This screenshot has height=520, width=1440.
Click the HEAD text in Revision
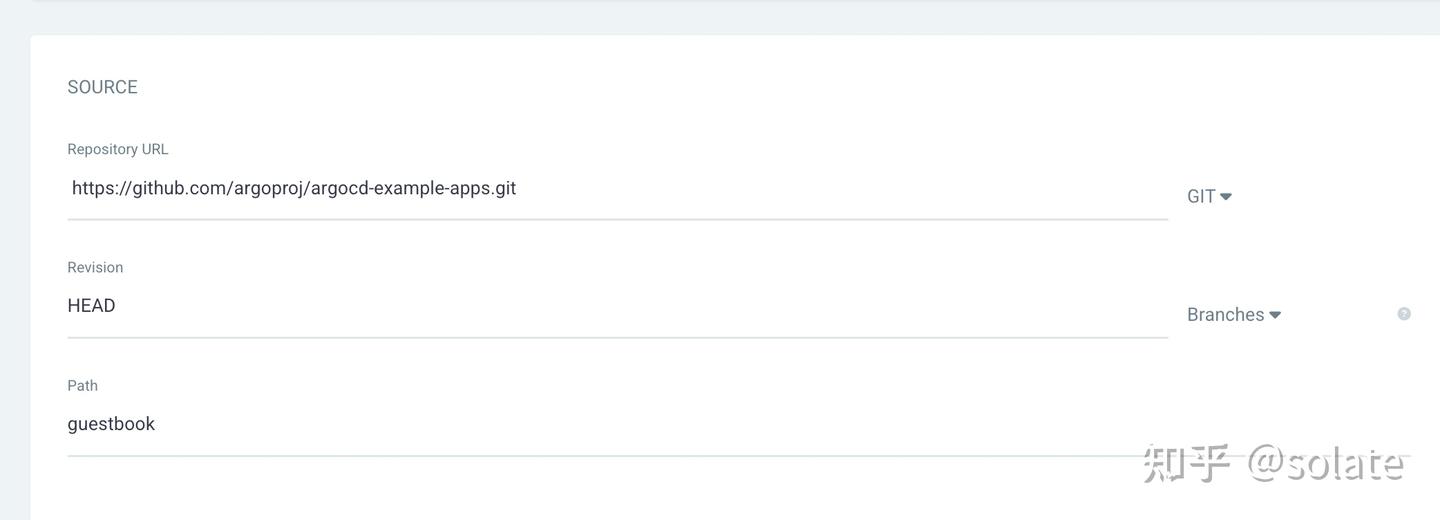pos(91,306)
